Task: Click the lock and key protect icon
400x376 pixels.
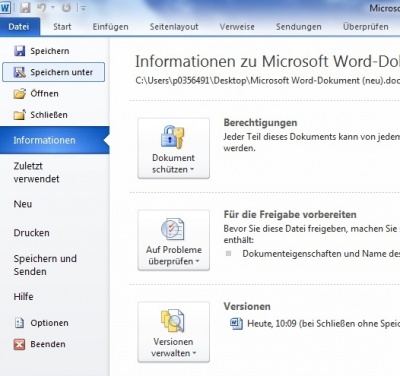Action: coord(173,137)
